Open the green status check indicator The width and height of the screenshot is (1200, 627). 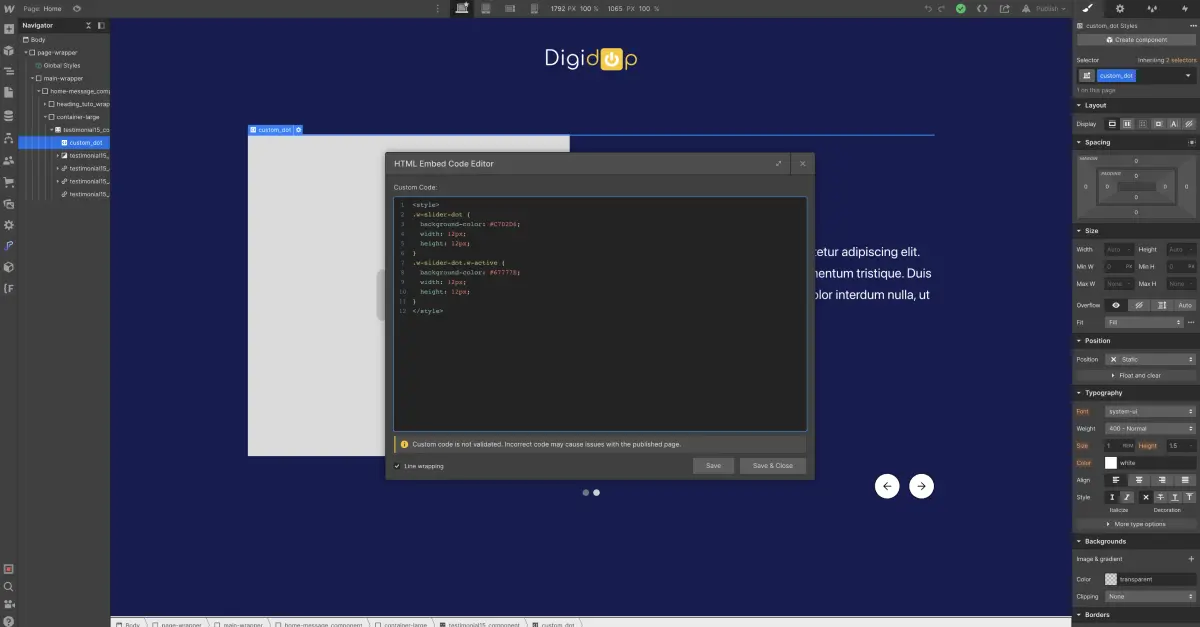(960, 8)
